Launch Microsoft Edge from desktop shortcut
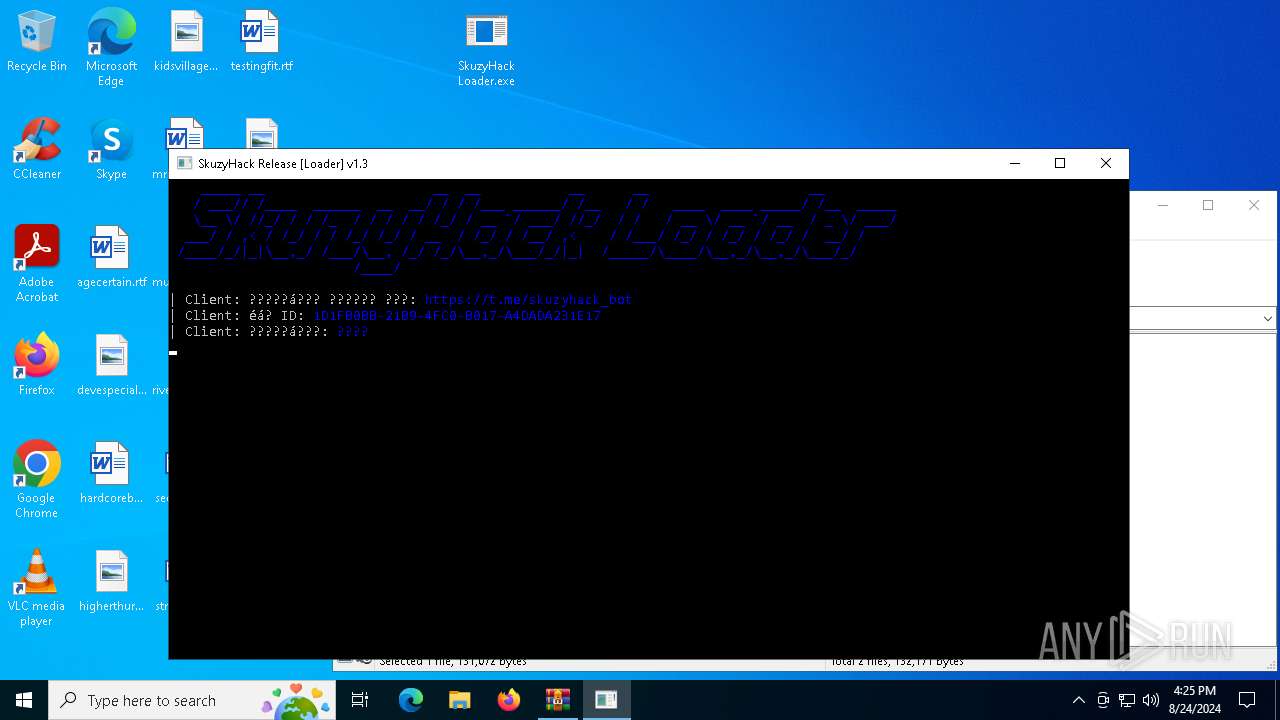Image resolution: width=1280 pixels, height=720 pixels. 111,48
